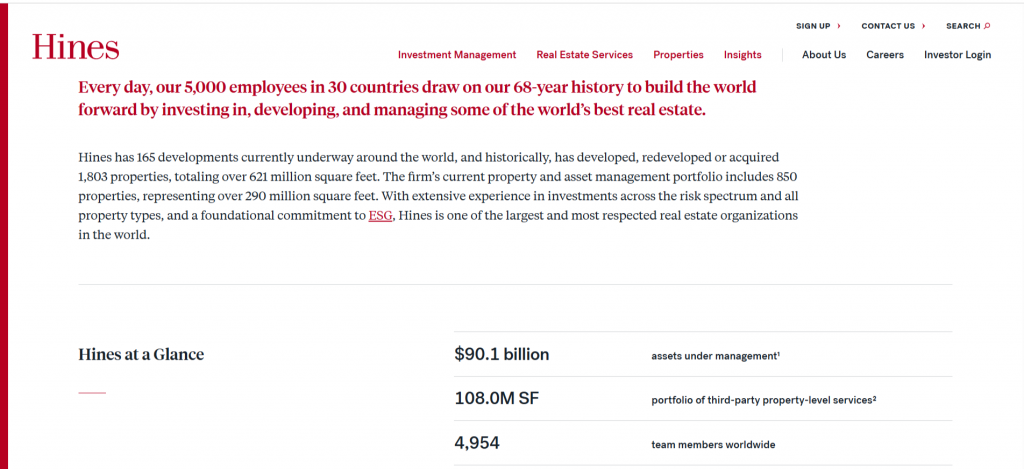Click the team members worldwide label

712,445
